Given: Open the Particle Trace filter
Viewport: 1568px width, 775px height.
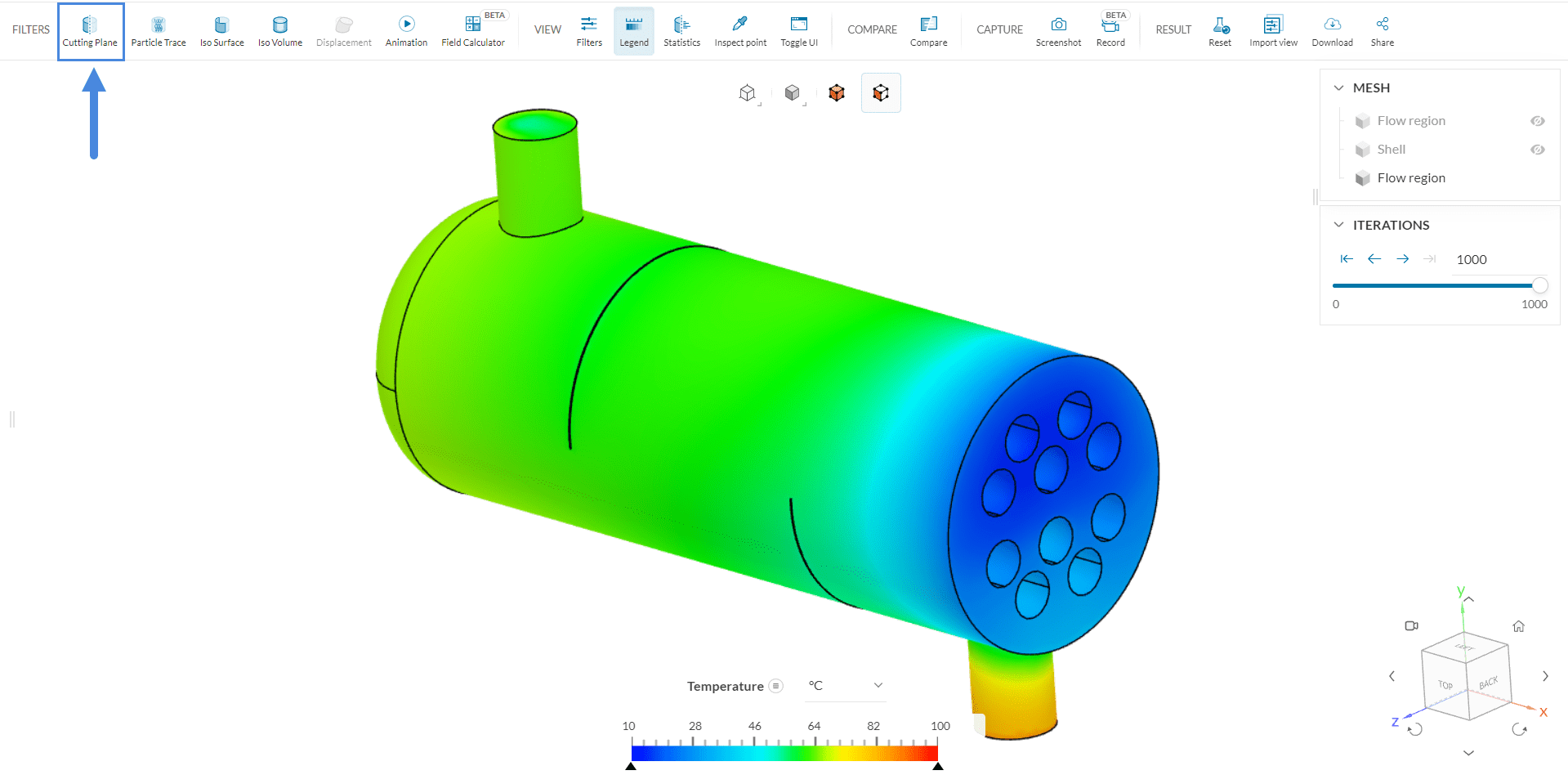Looking at the screenshot, I should point(159,31).
